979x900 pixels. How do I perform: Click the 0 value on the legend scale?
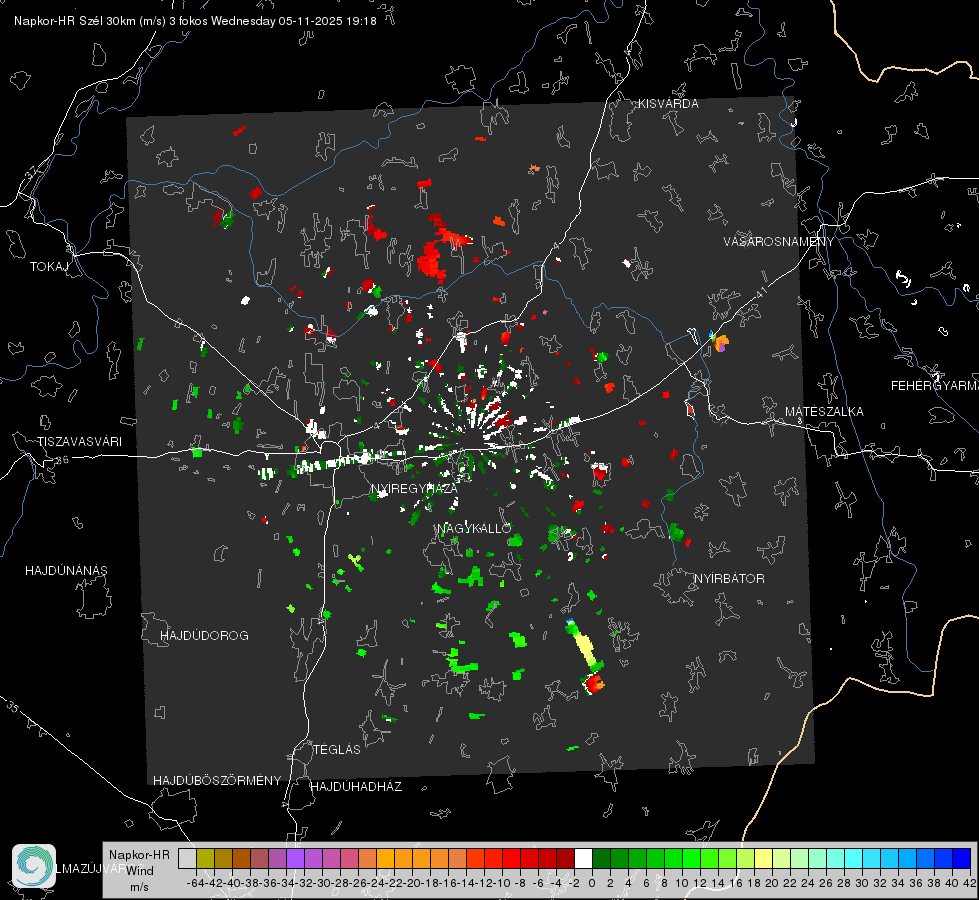pos(592,883)
